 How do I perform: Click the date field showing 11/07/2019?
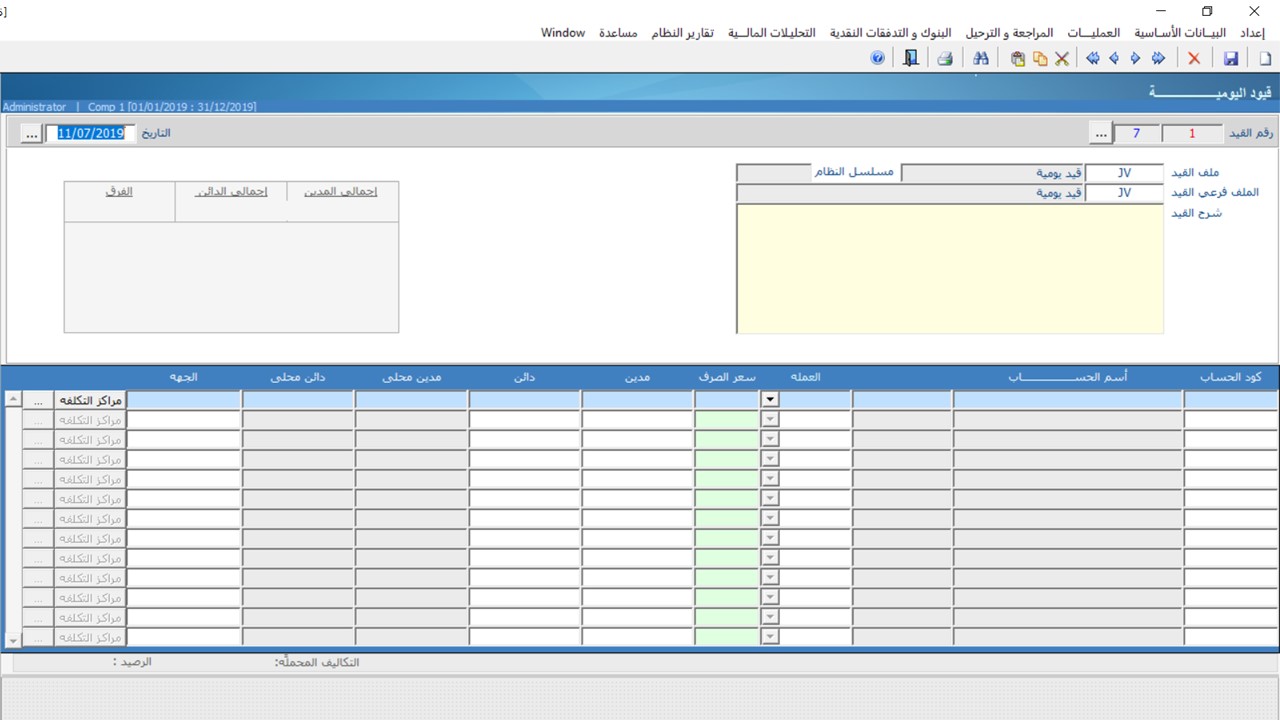pyautogui.click(x=90, y=134)
